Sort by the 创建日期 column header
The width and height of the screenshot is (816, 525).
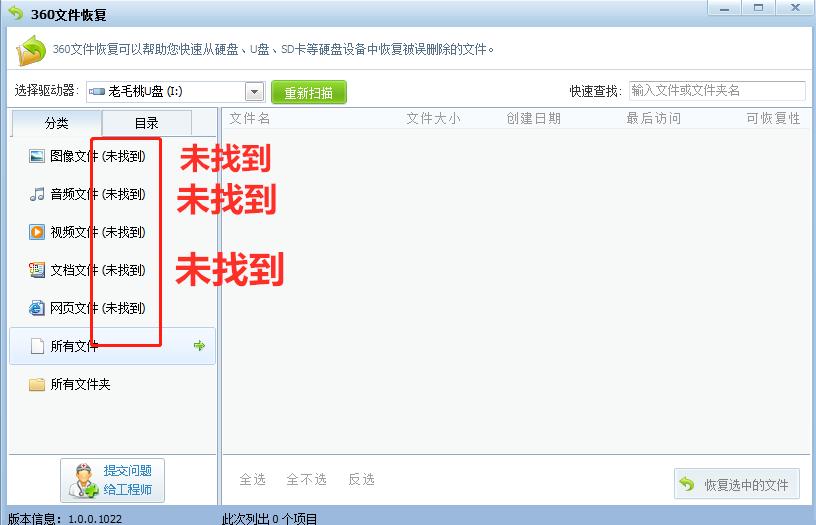click(x=534, y=119)
